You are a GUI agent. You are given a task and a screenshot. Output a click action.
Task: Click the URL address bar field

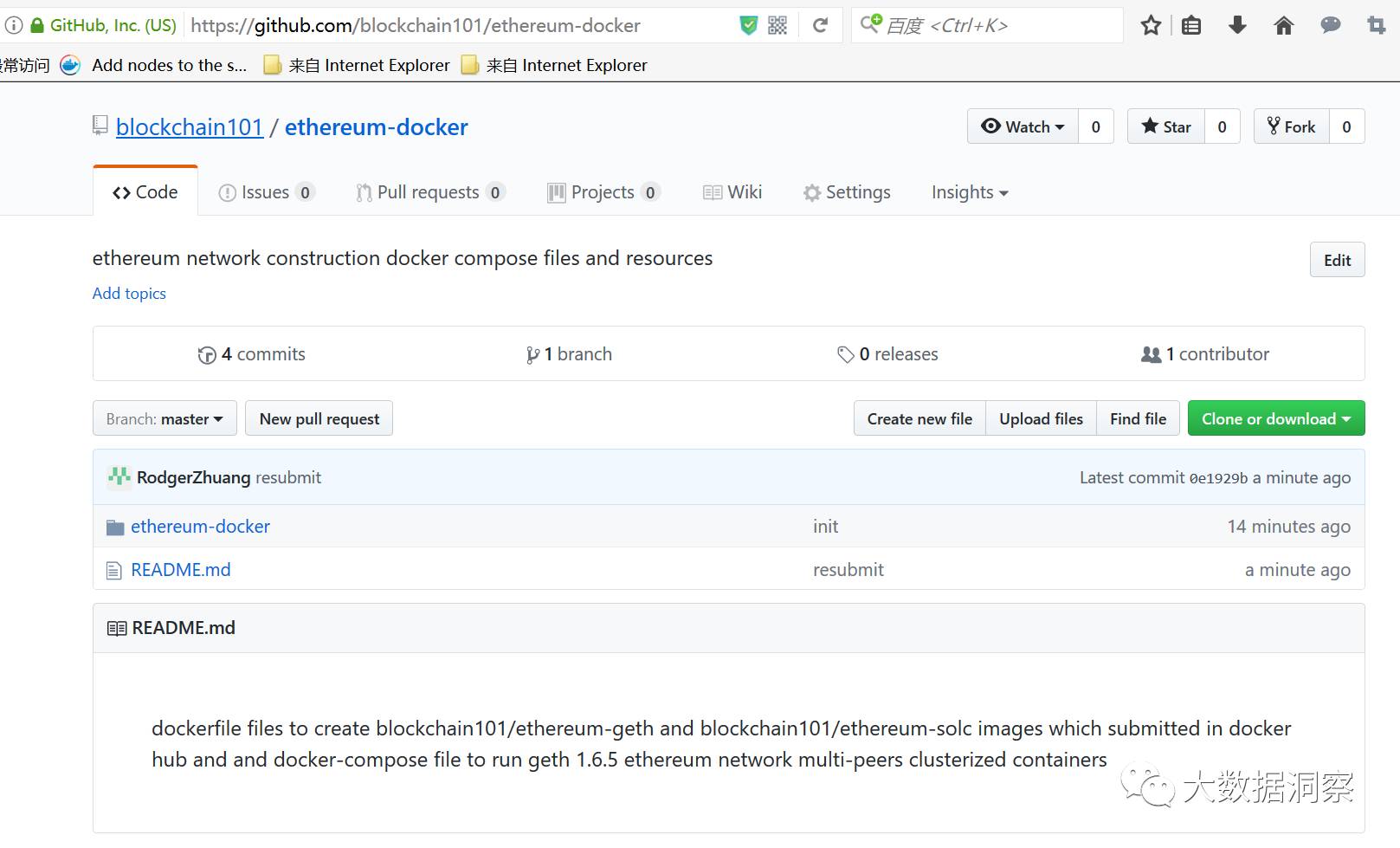click(x=459, y=25)
